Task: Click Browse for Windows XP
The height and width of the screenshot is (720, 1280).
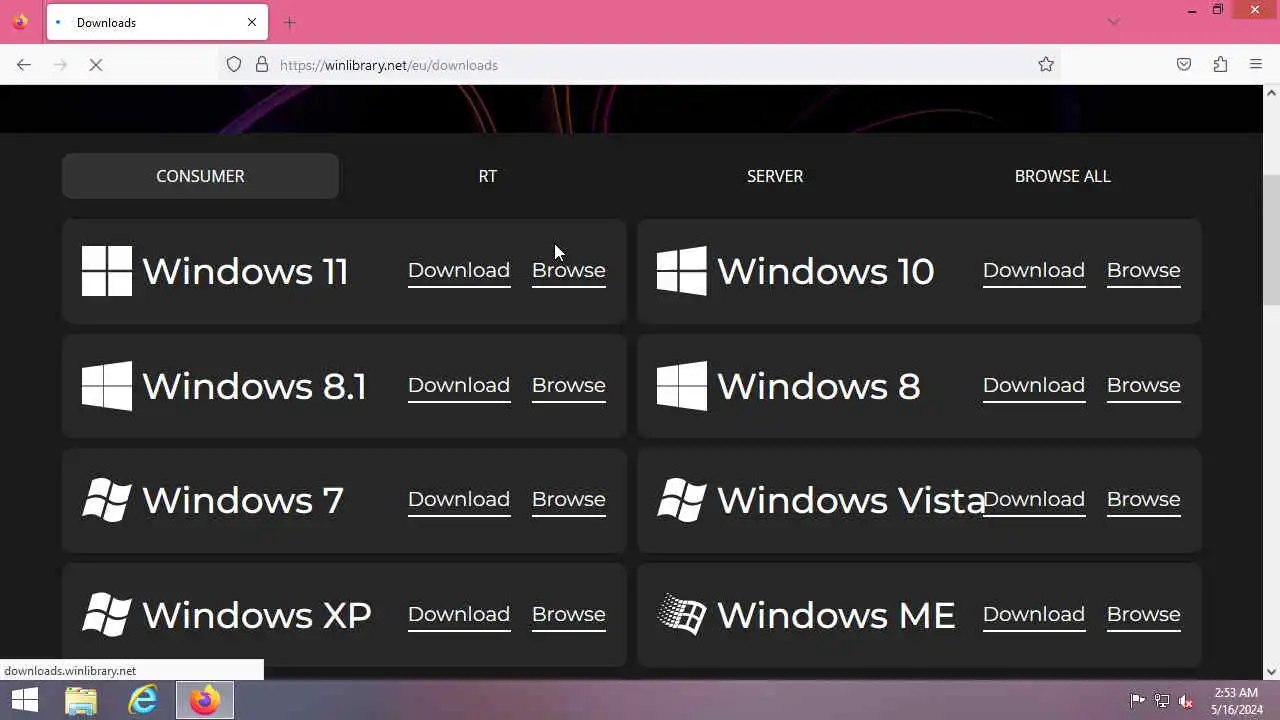Action: pyautogui.click(x=568, y=615)
